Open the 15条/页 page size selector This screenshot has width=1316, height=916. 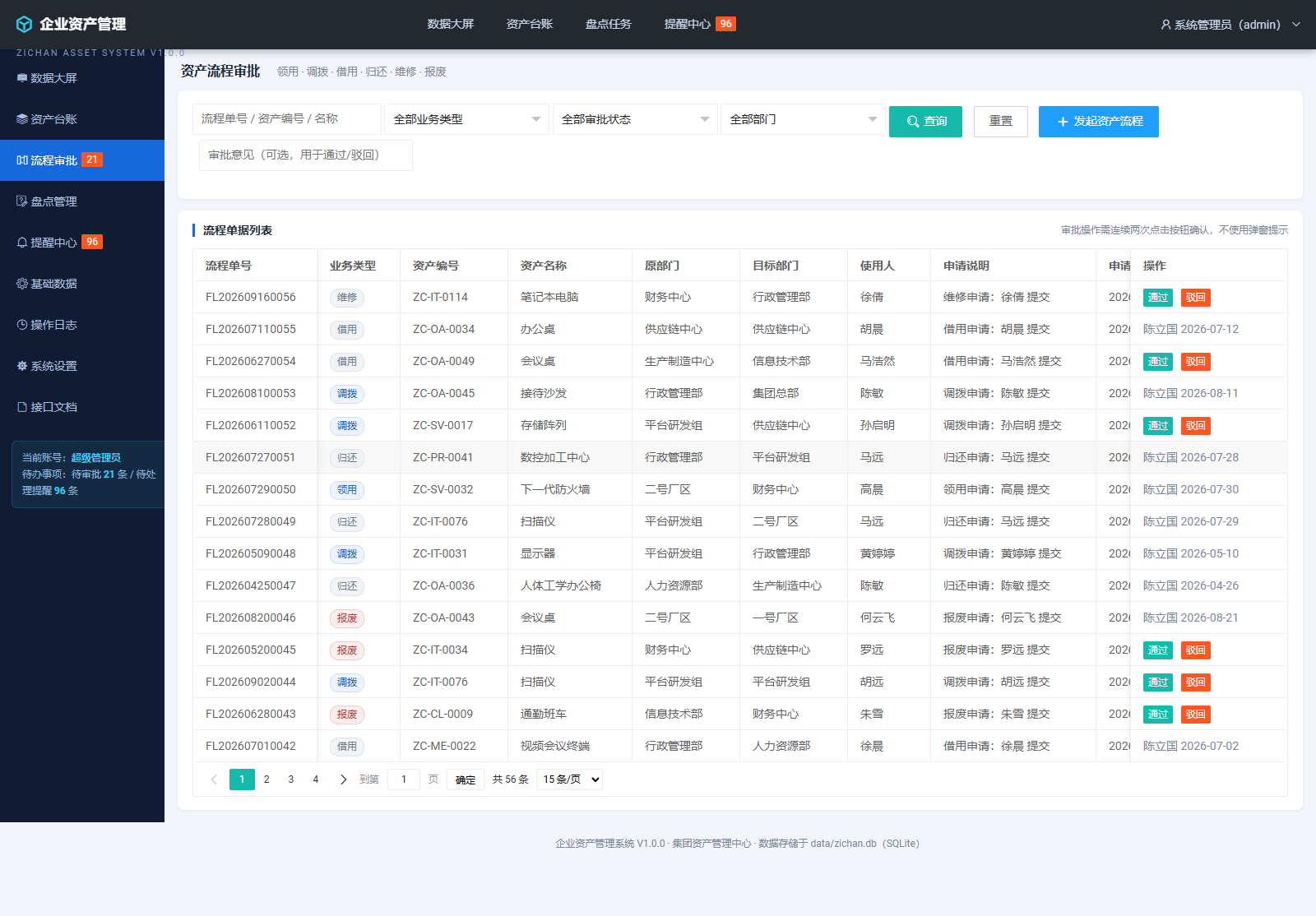click(x=569, y=780)
